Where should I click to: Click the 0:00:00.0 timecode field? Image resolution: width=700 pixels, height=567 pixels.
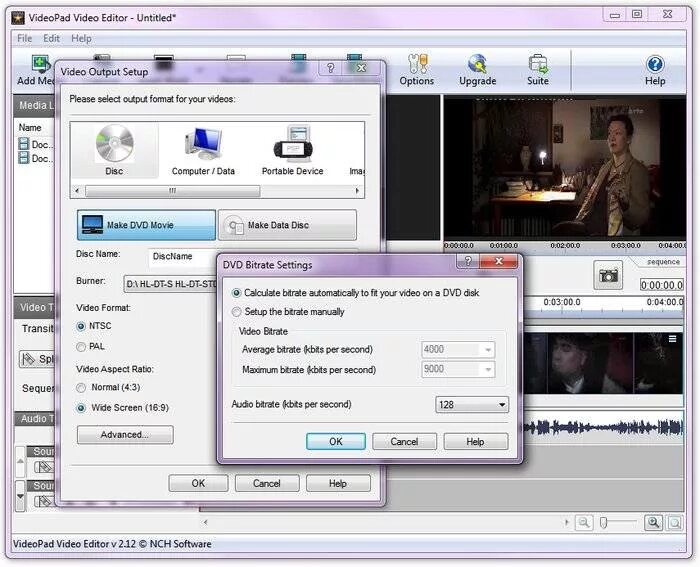661,285
